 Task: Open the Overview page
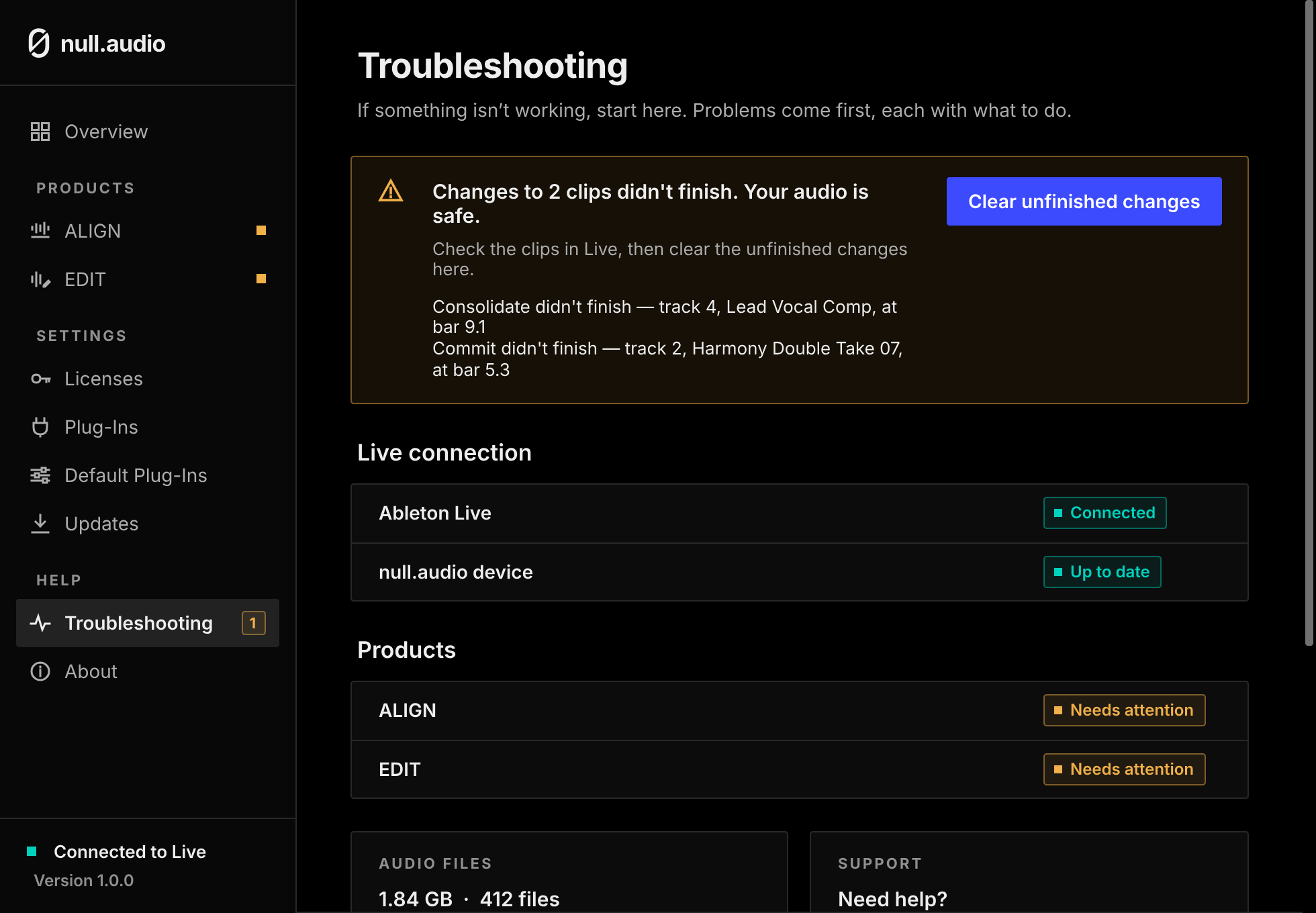(148, 132)
